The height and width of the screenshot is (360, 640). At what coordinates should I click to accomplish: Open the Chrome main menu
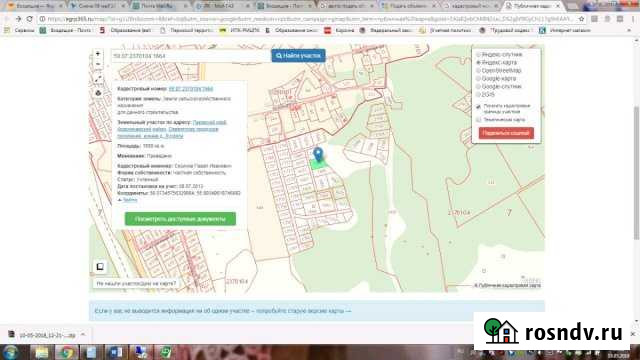[632, 19]
